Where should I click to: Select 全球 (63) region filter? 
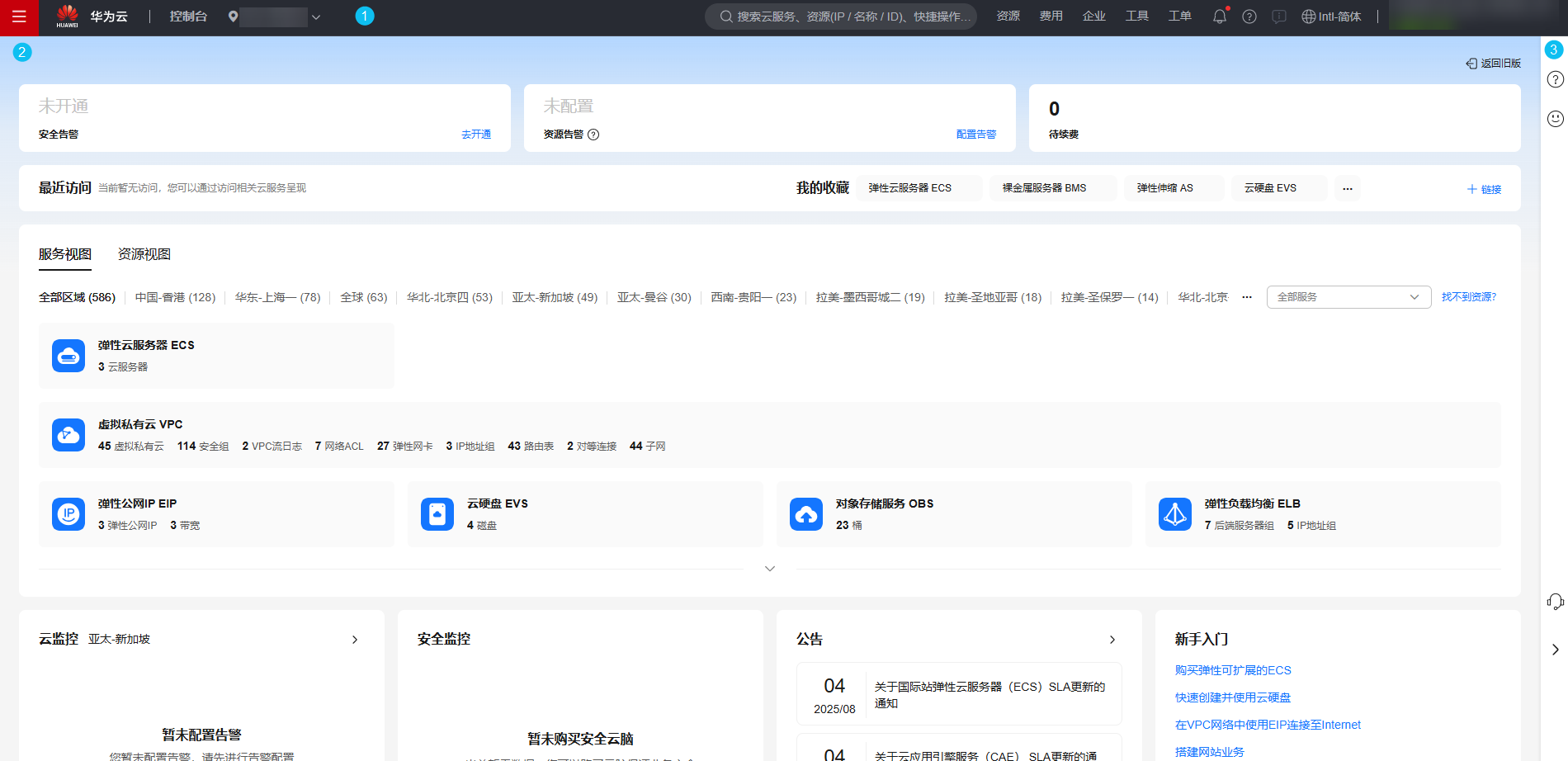pos(364,297)
